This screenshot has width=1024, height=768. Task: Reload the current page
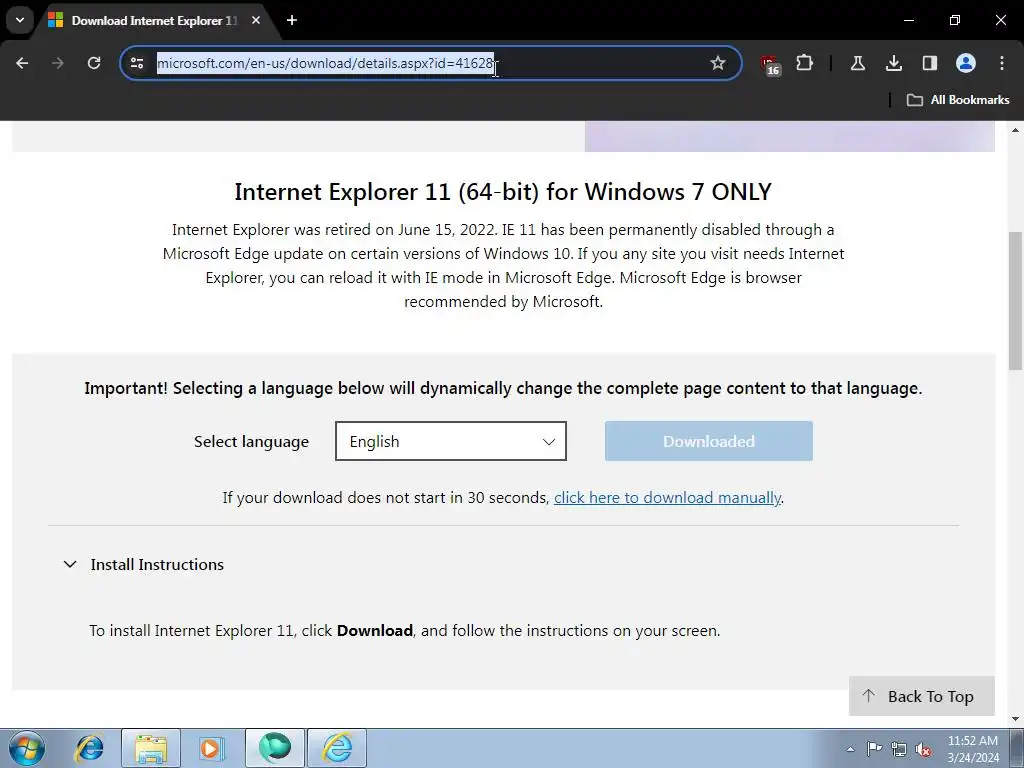pyautogui.click(x=94, y=63)
